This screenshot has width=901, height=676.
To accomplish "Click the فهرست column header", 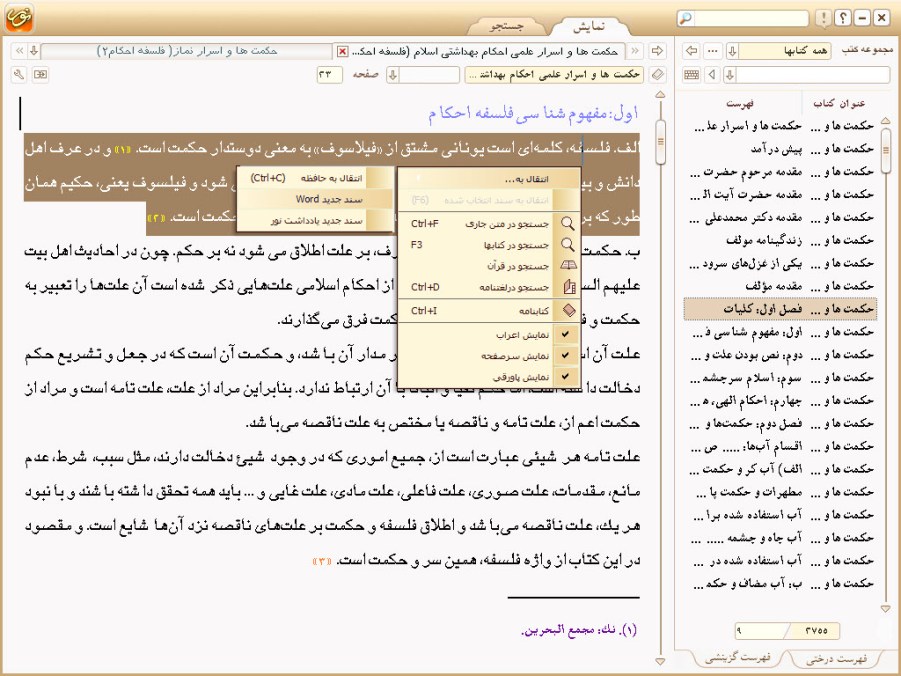I will click(739, 103).
